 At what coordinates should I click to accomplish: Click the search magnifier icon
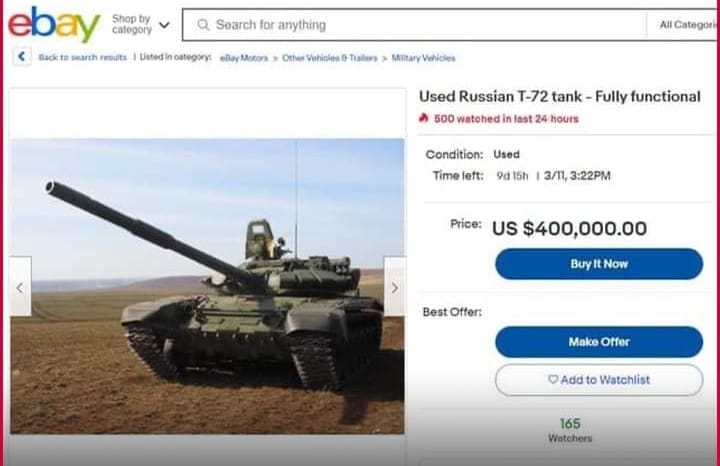[203, 24]
